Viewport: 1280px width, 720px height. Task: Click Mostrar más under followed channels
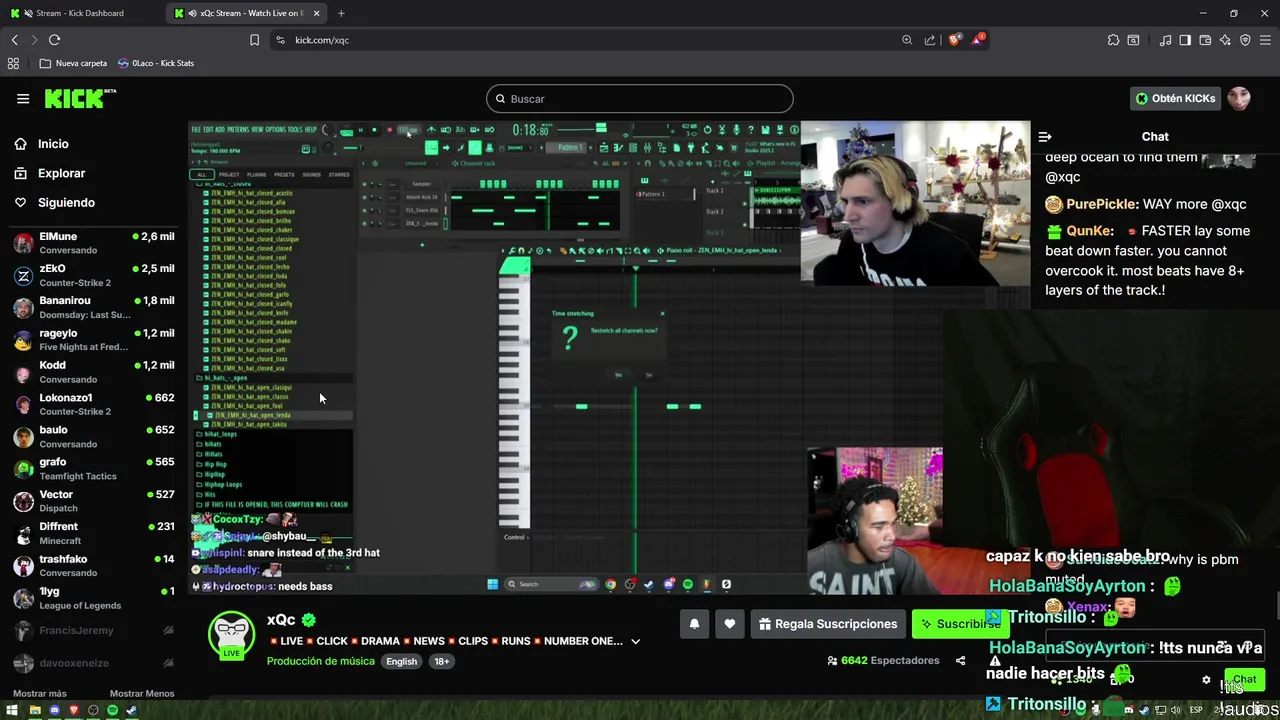[x=39, y=693]
